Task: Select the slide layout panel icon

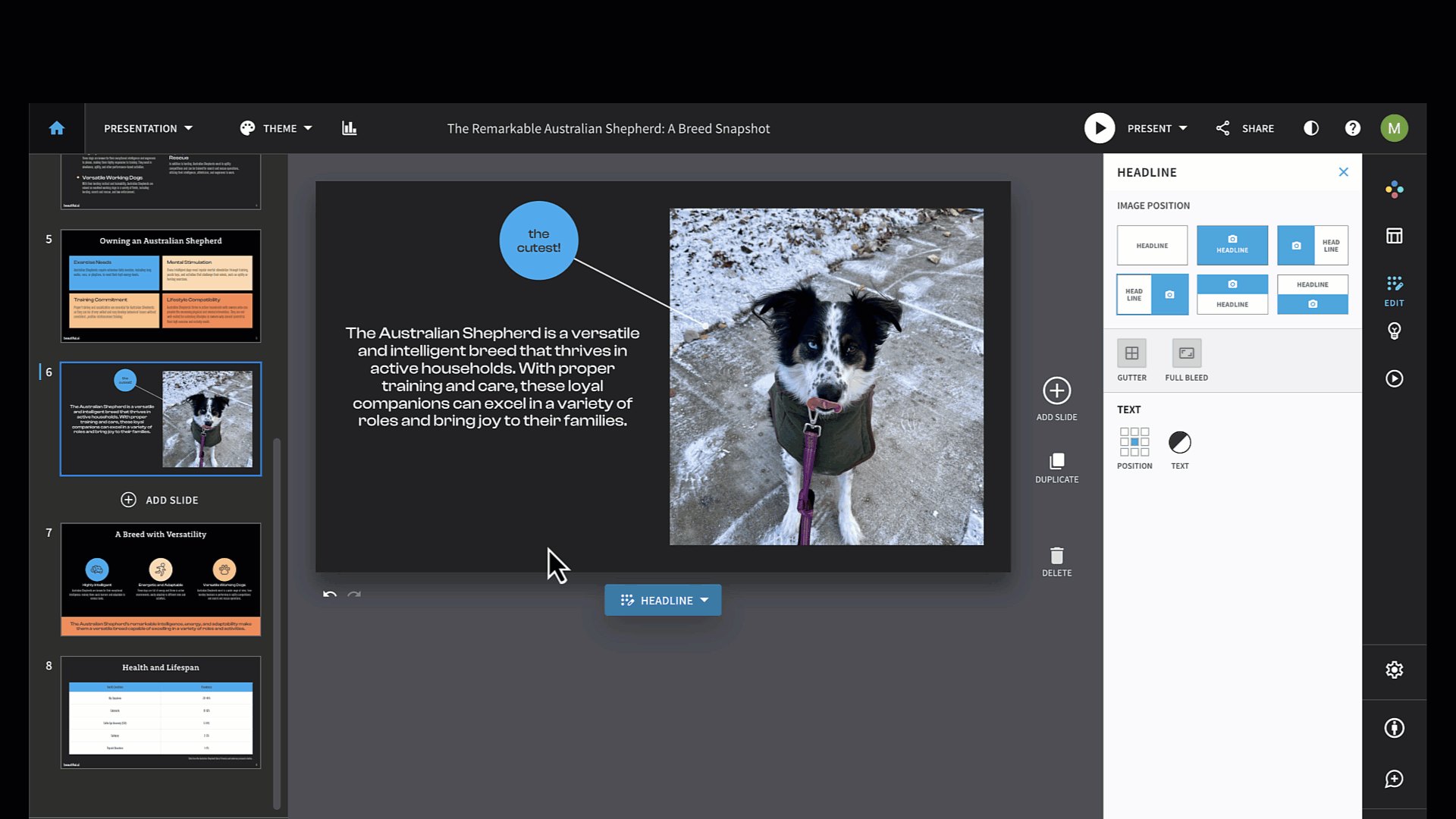Action: pos(1395,236)
